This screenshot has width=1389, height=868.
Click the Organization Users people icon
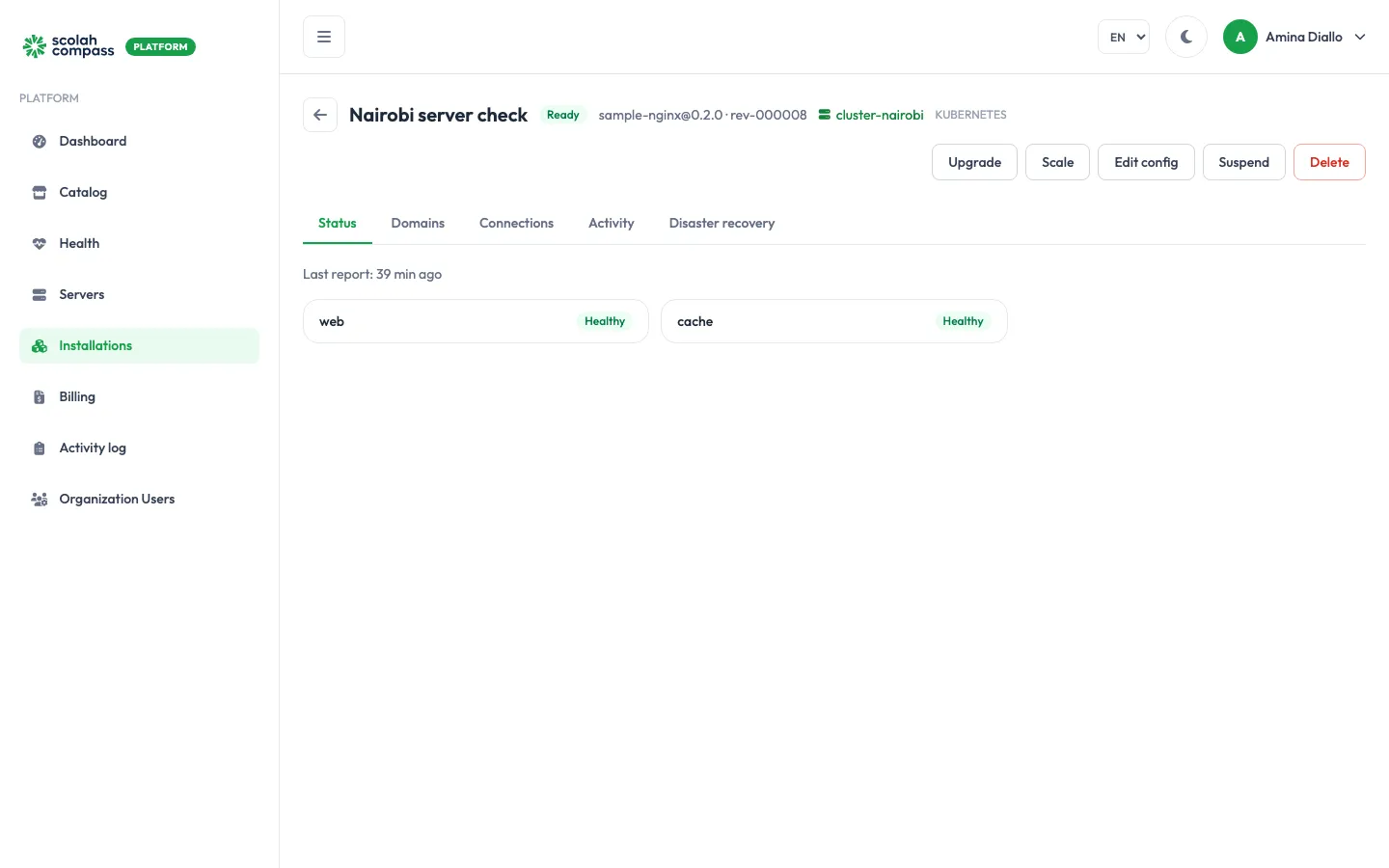pos(40,500)
